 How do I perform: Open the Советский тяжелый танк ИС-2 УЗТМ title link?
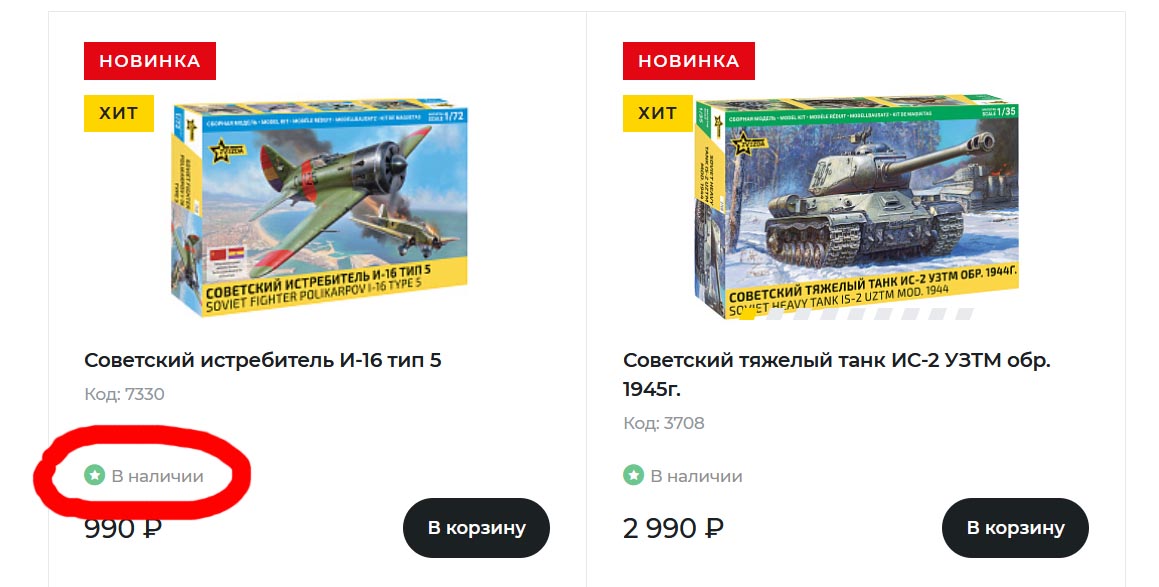tap(837, 374)
